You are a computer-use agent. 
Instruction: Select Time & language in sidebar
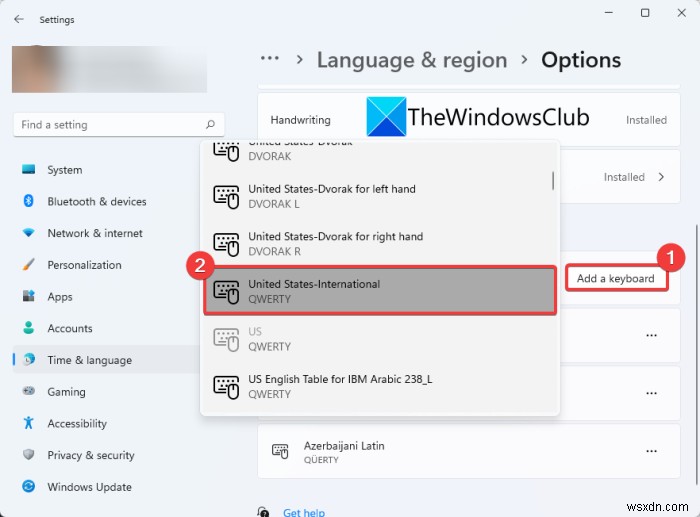tap(106, 360)
